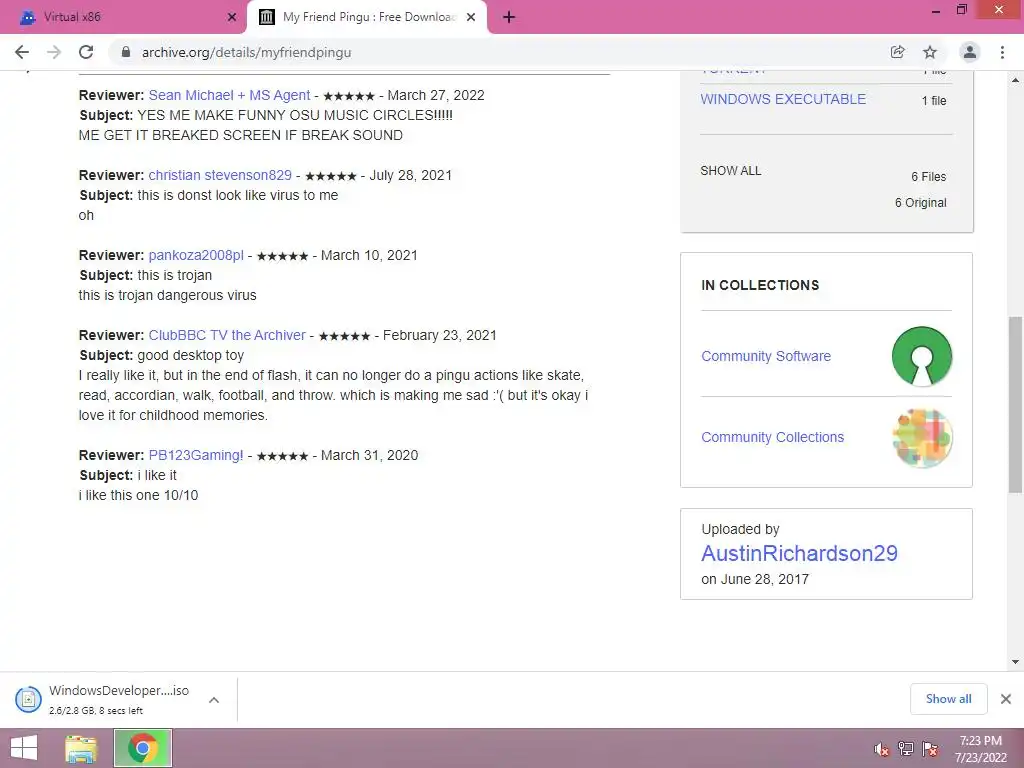
Task: Select the My Friend Pingu tab
Action: [x=367, y=17]
